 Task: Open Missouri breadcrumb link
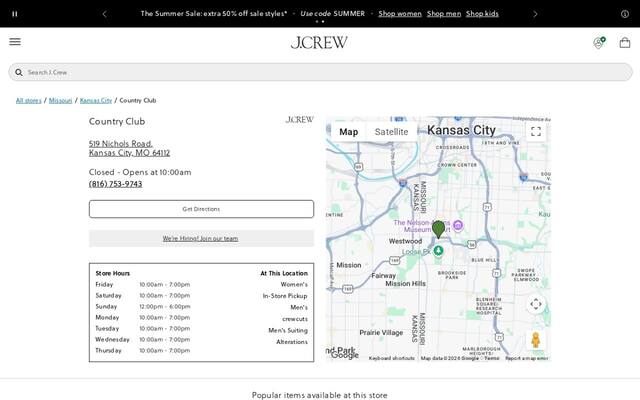tap(60, 100)
